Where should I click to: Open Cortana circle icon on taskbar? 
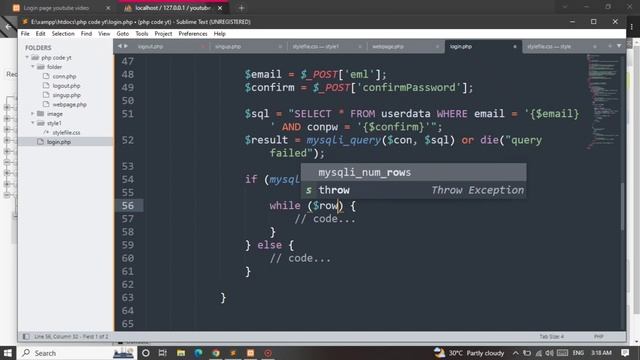point(146,353)
